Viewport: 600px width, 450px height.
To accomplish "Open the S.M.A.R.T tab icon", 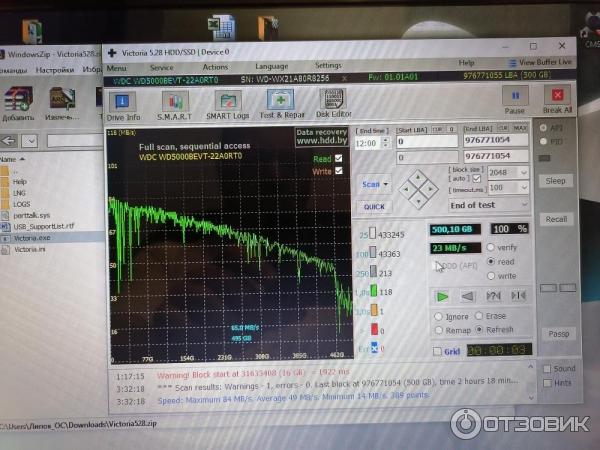I will click(x=175, y=103).
